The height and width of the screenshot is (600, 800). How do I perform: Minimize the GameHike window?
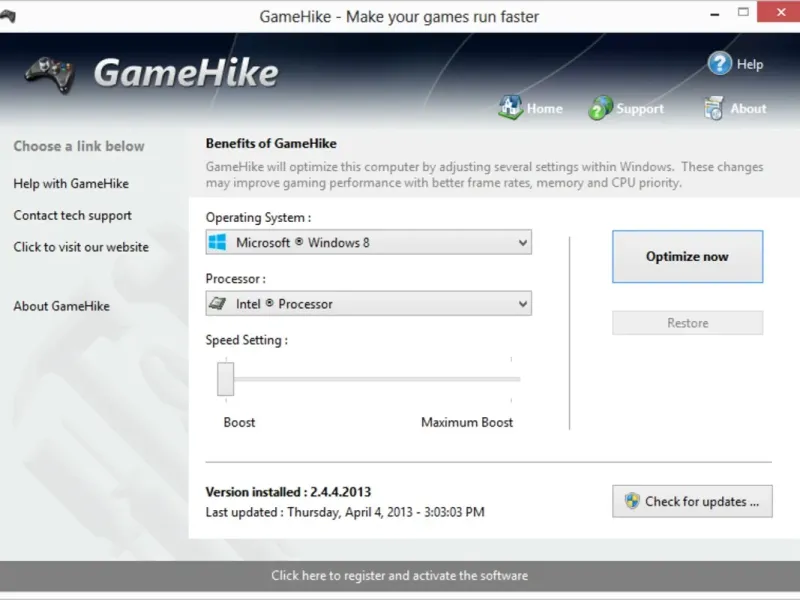click(x=715, y=14)
